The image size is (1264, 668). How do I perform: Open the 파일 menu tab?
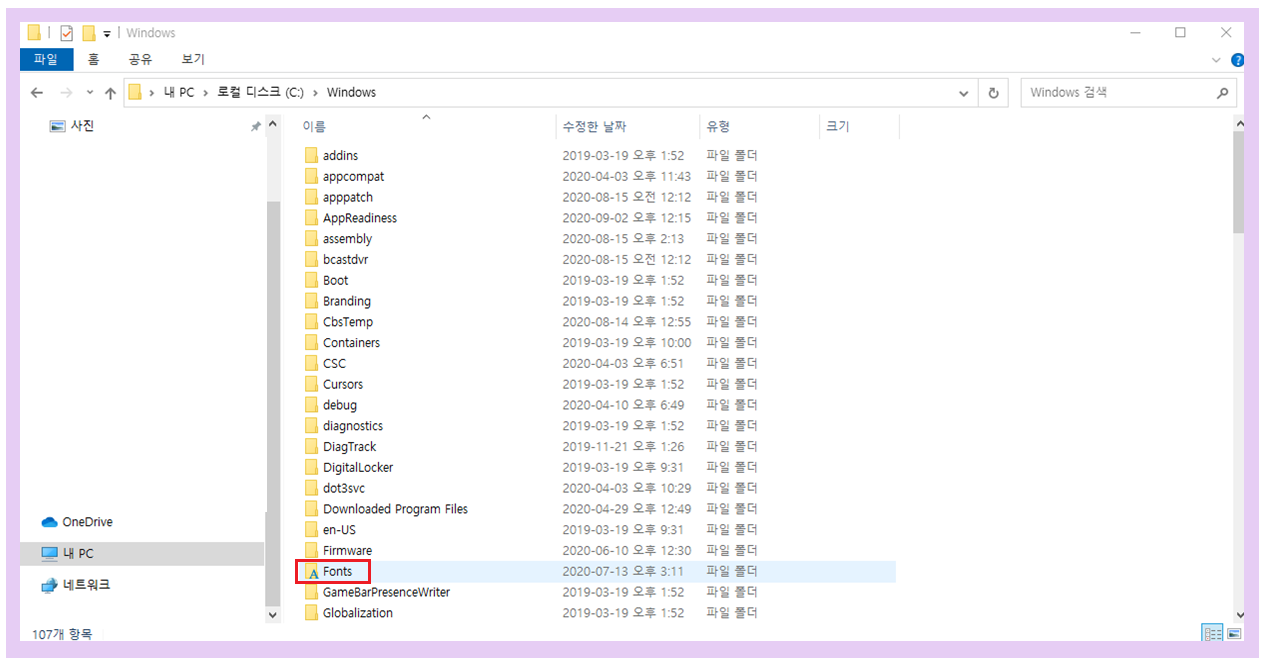(x=46, y=60)
